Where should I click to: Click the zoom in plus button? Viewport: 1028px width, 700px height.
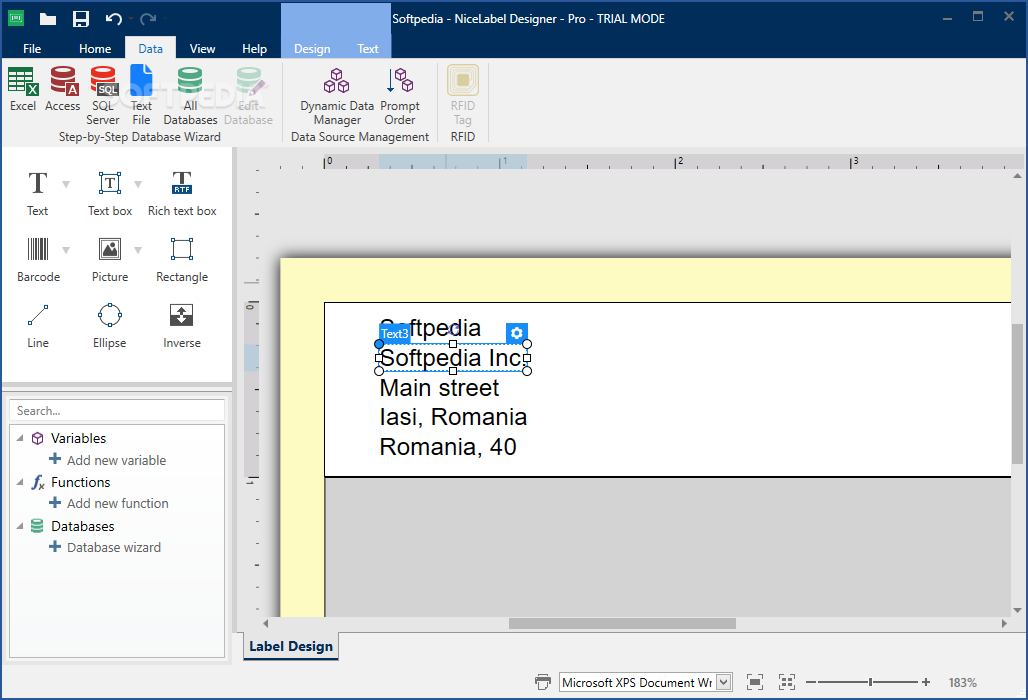coord(926,682)
